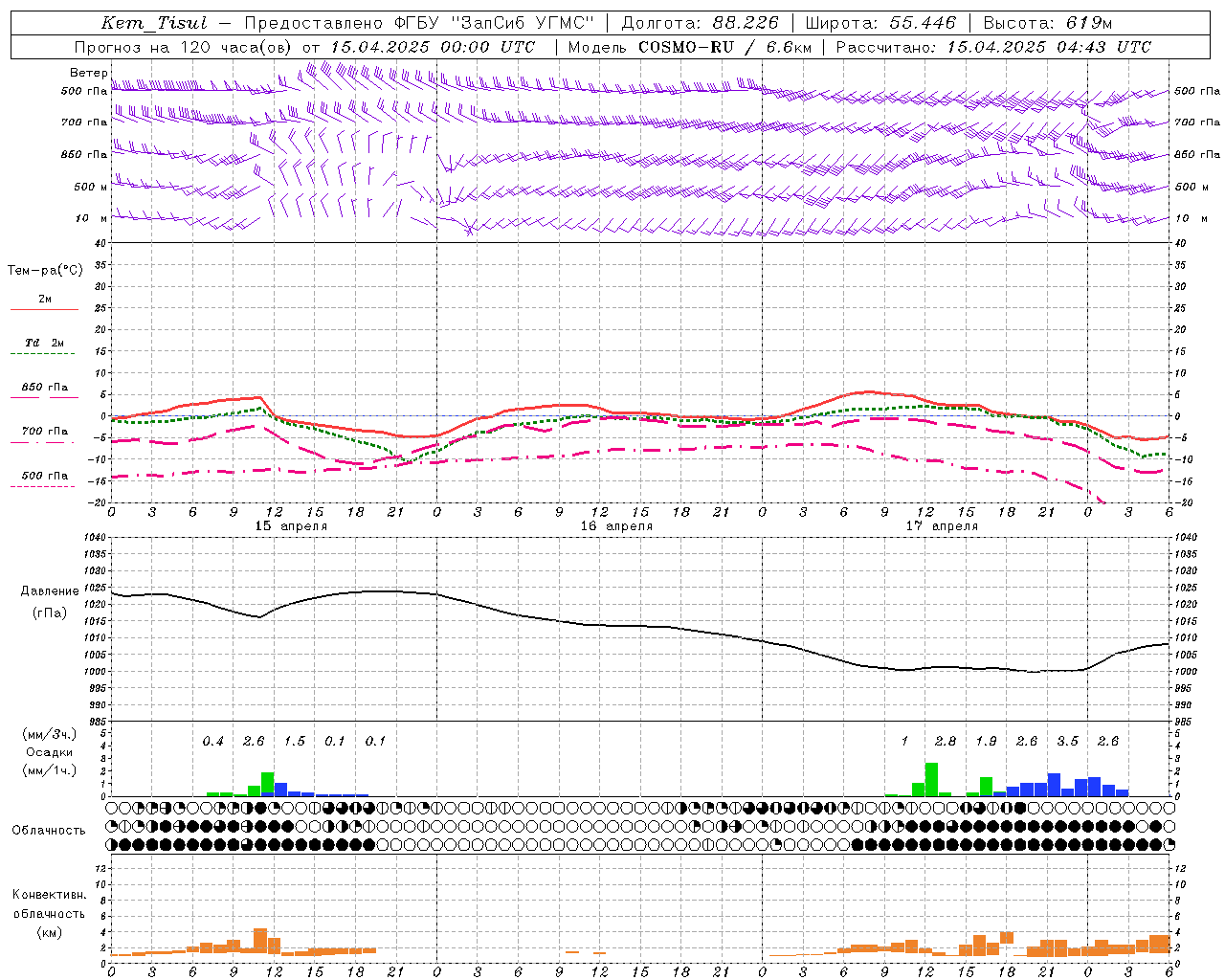The image size is (1225, 980).
Task: Click the 17 апреля date label
Action: click(x=942, y=526)
